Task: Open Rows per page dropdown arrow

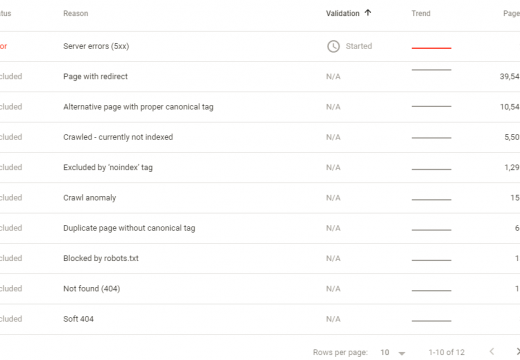Action: pyautogui.click(x=402, y=353)
